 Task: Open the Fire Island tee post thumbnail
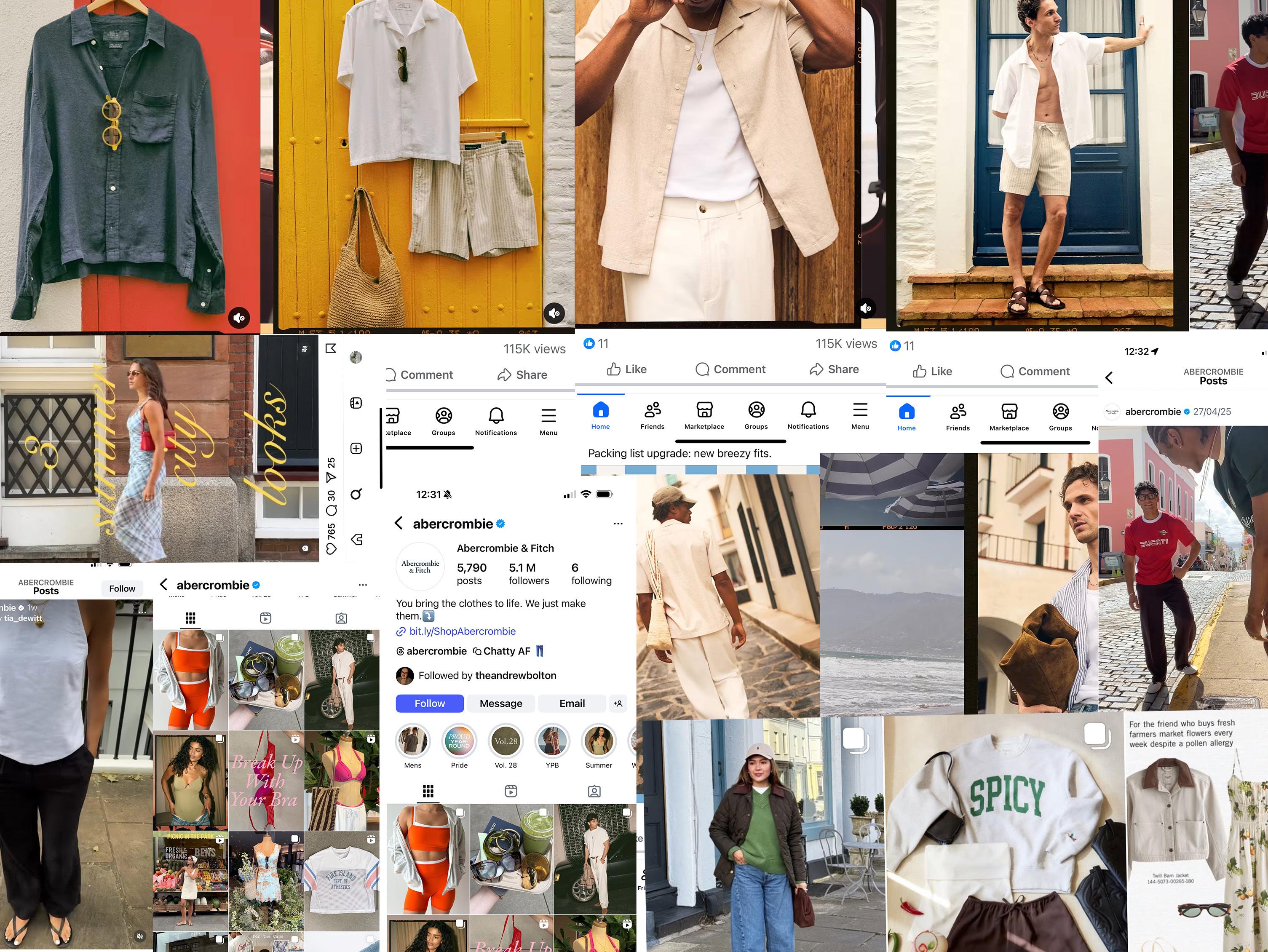[x=342, y=881]
